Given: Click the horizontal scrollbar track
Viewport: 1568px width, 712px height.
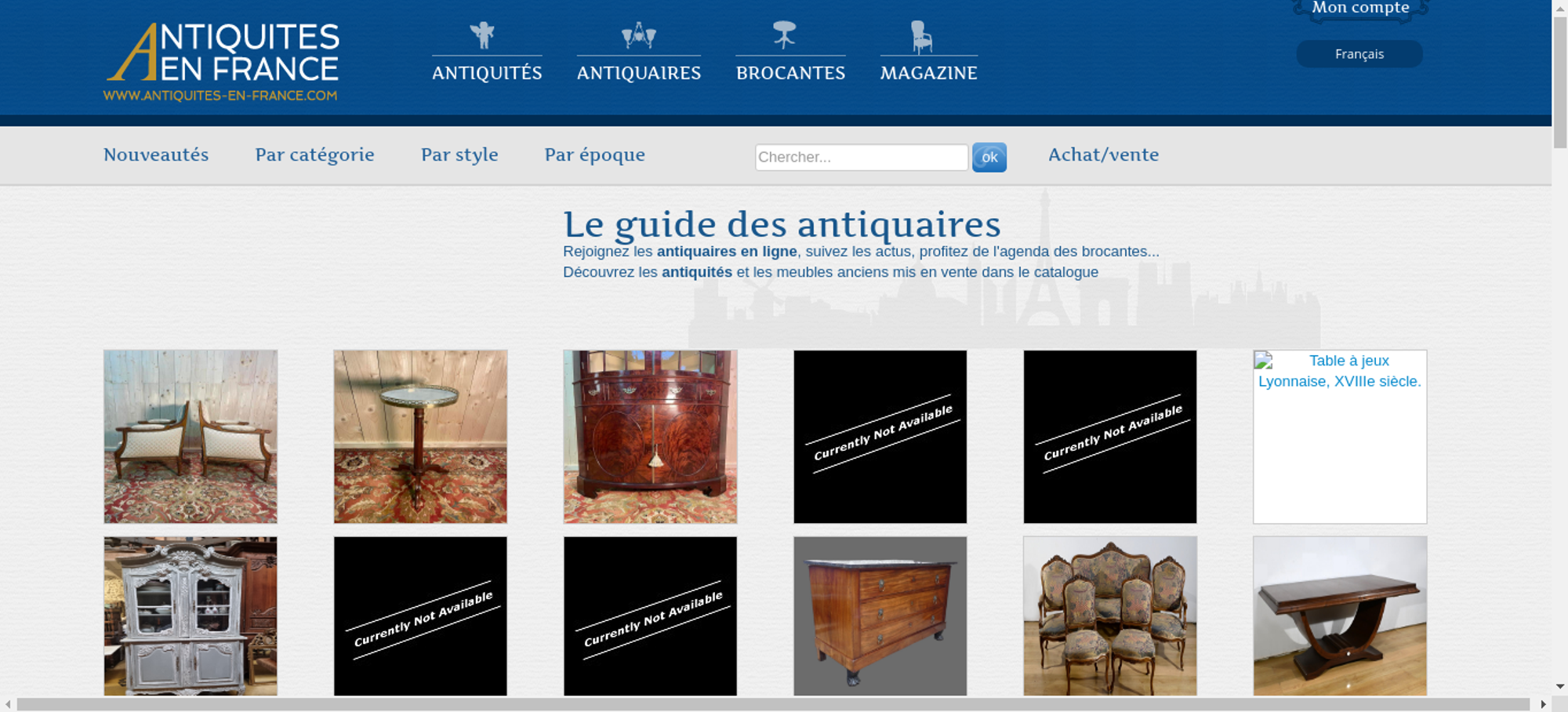Looking at the screenshot, I should 772,704.
